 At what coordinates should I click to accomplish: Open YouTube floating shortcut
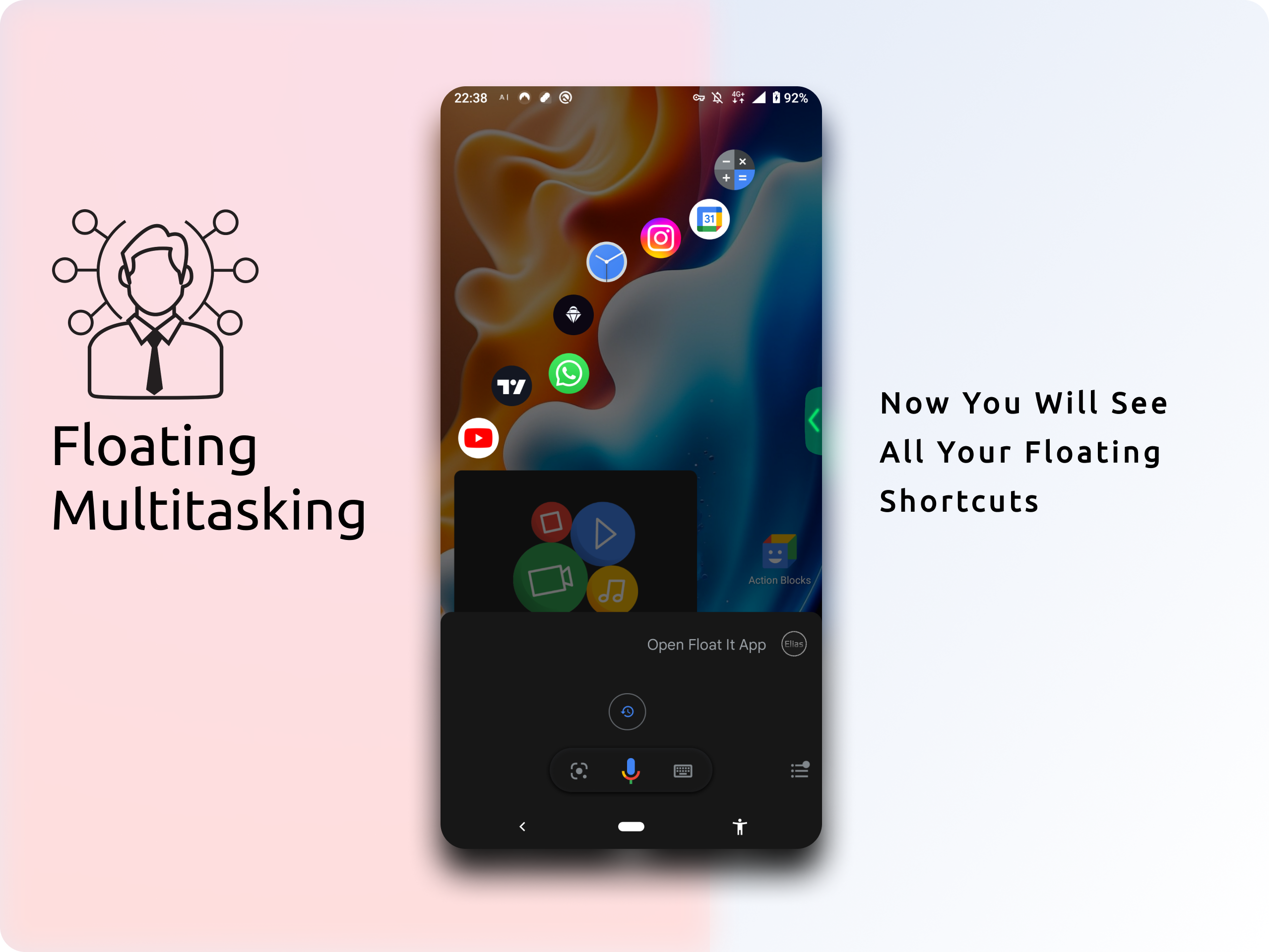click(478, 438)
